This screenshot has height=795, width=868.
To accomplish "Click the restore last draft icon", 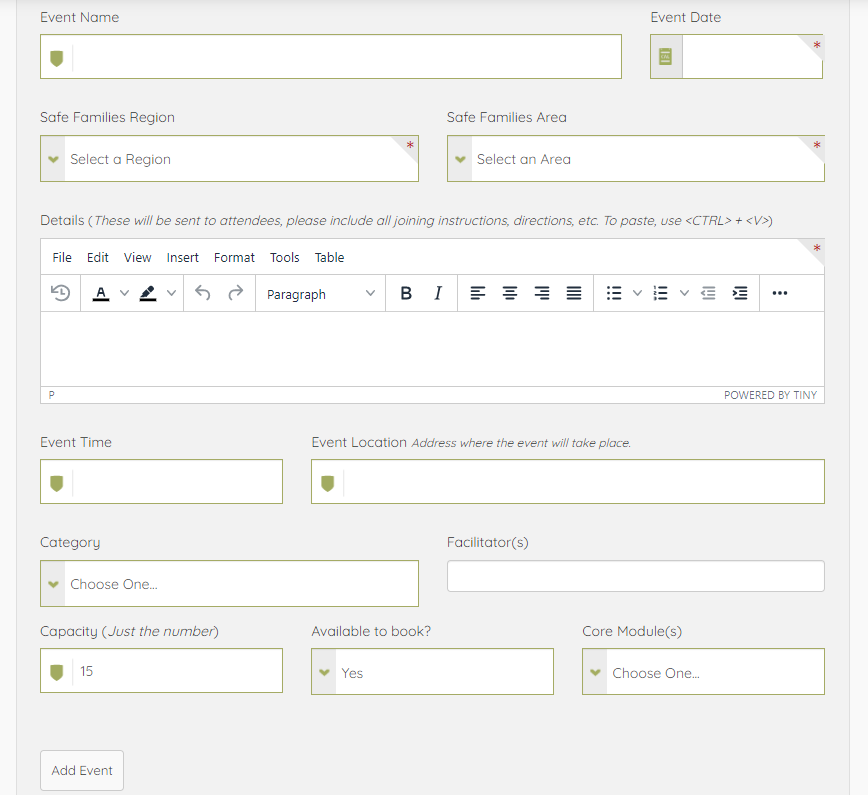I will (x=61, y=293).
